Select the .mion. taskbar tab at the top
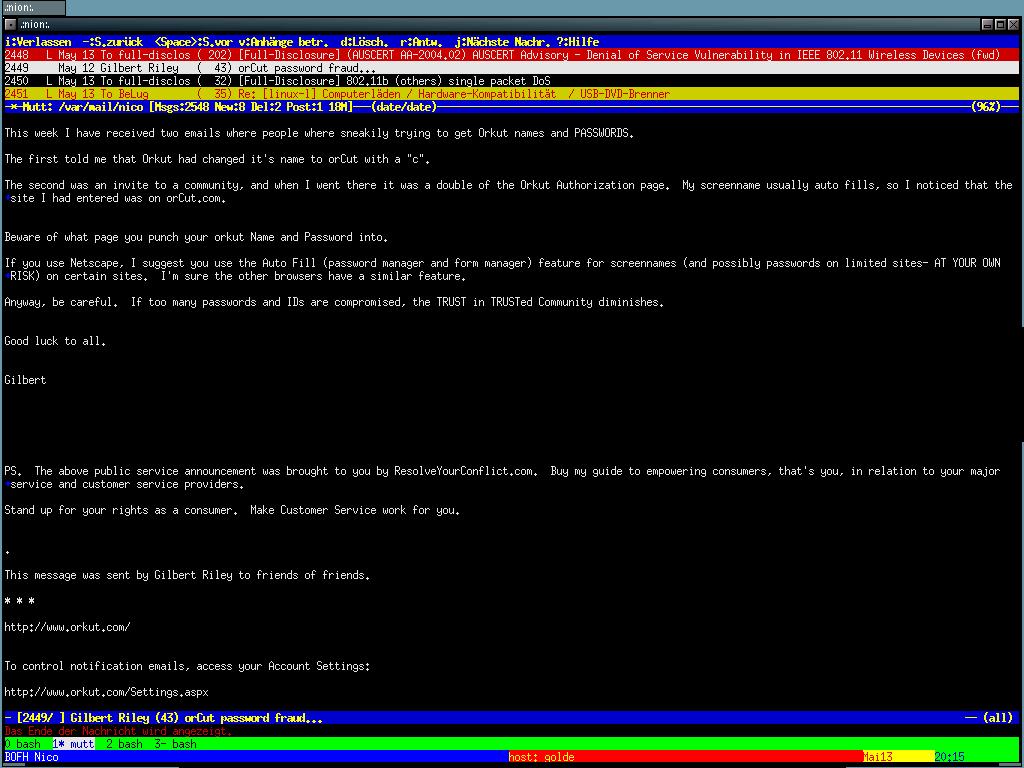1024x768 pixels. [33, 8]
